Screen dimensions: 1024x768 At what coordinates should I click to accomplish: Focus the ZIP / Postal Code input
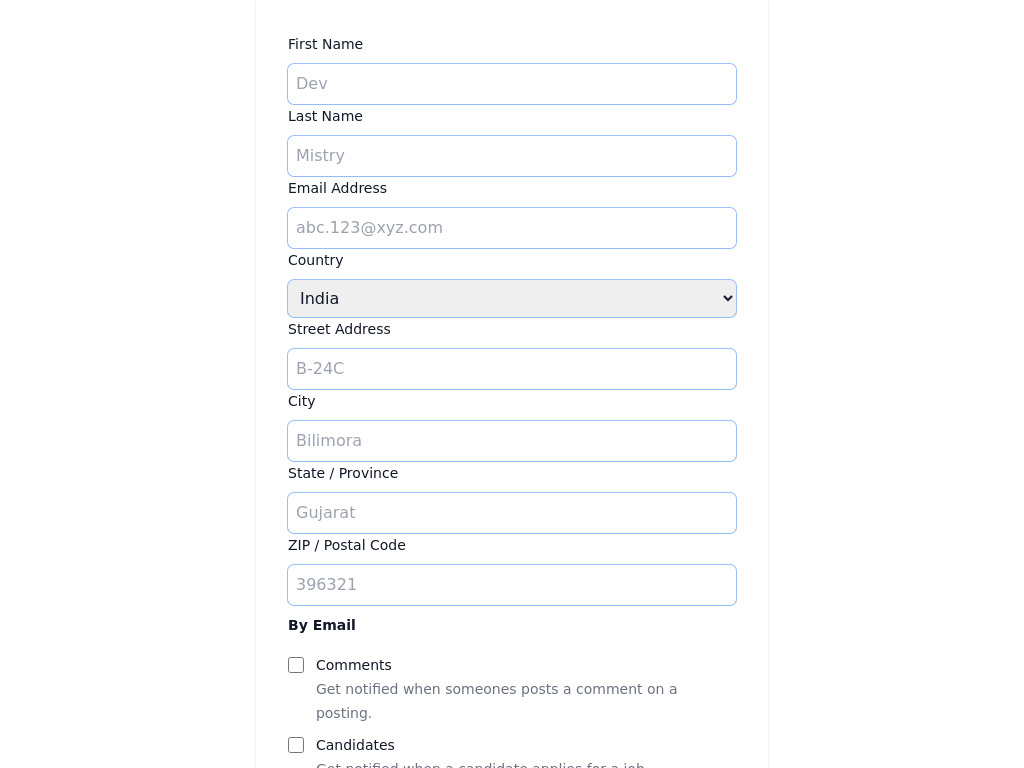pos(511,585)
